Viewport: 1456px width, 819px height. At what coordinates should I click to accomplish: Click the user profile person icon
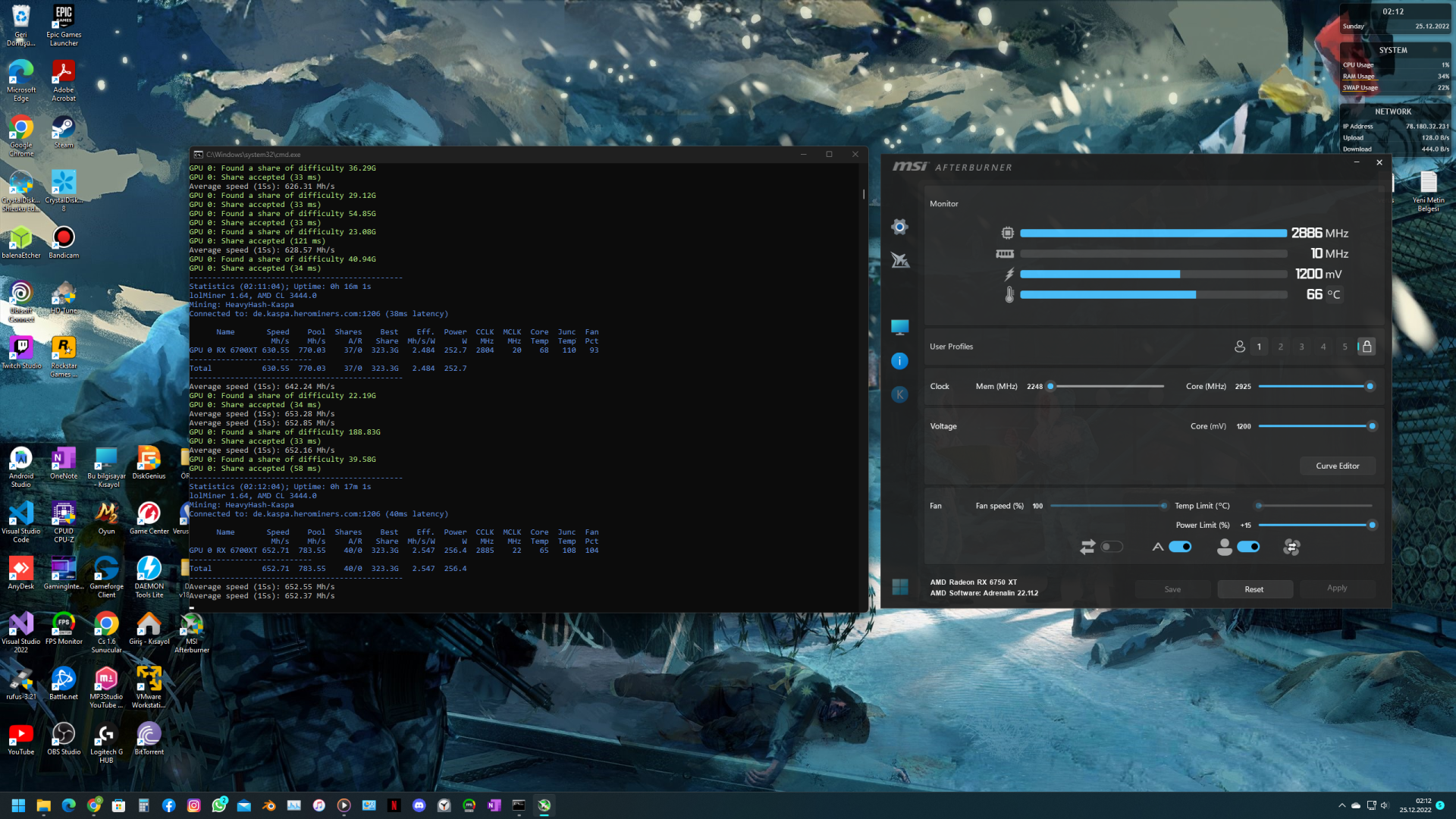click(x=1240, y=347)
